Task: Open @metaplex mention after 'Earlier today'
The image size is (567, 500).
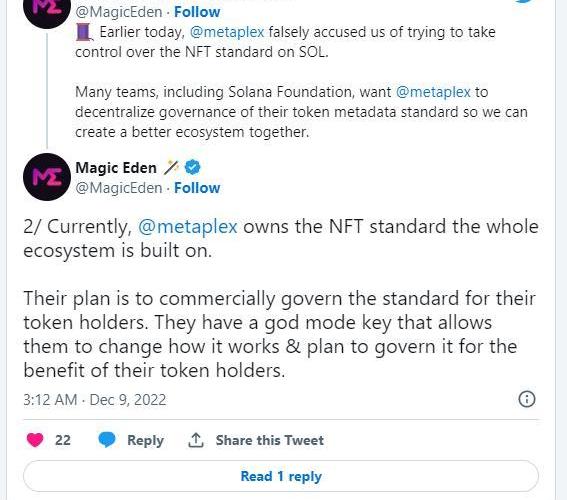Action: click(227, 32)
